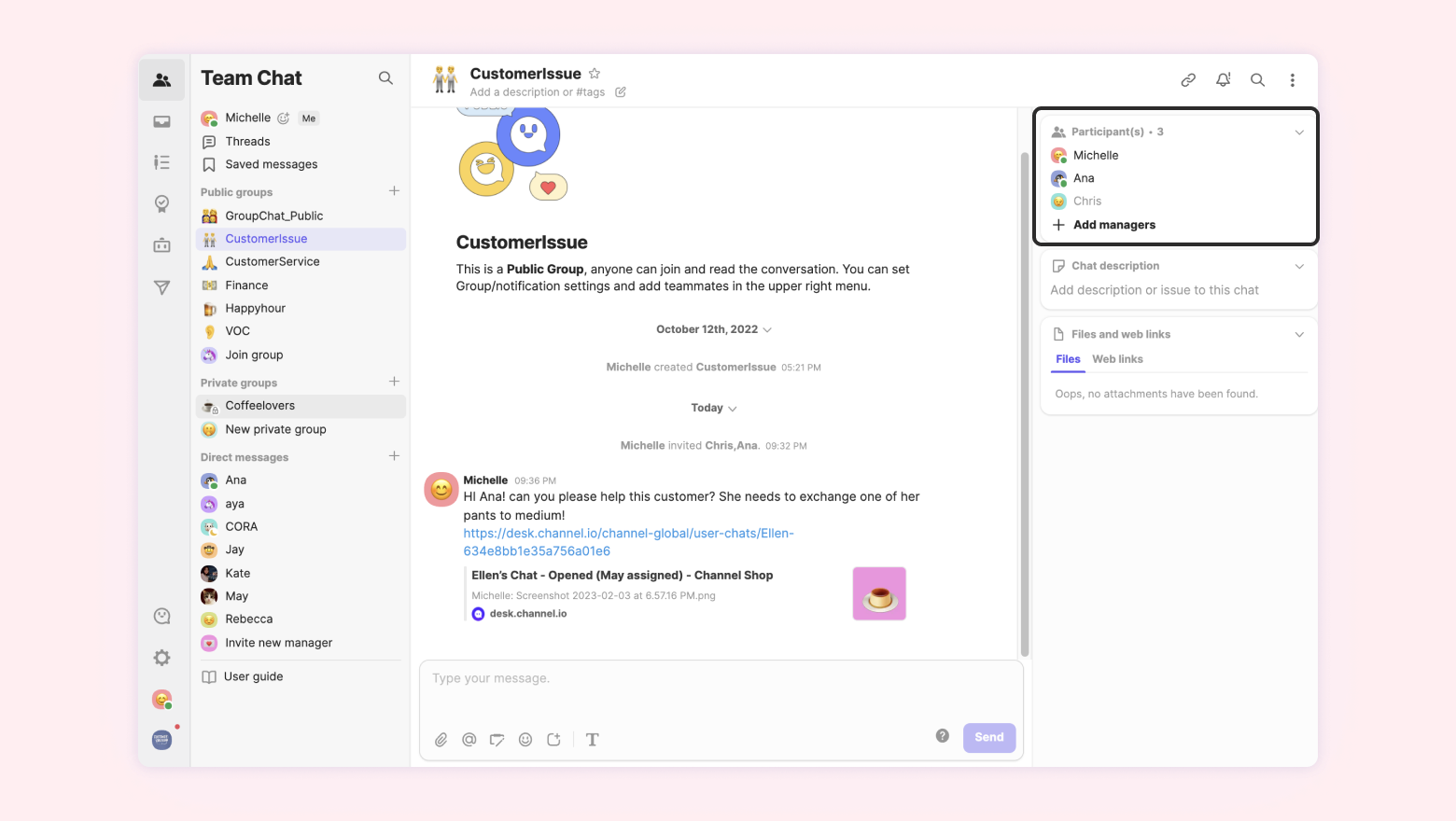Viewport: 1456px width, 821px height.
Task: Open notification bell settings
Action: tap(1223, 80)
